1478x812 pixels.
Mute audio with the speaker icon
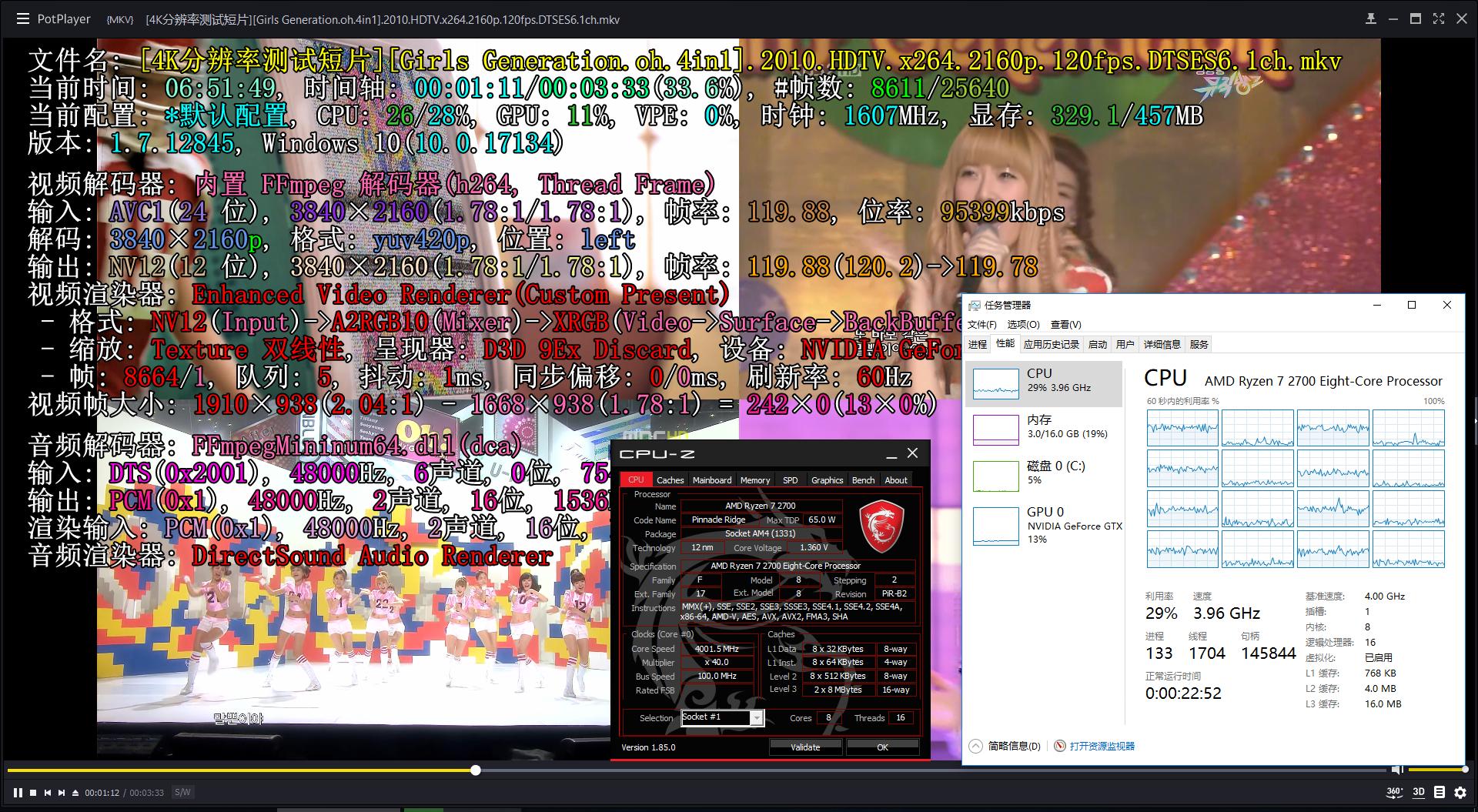[1397, 770]
